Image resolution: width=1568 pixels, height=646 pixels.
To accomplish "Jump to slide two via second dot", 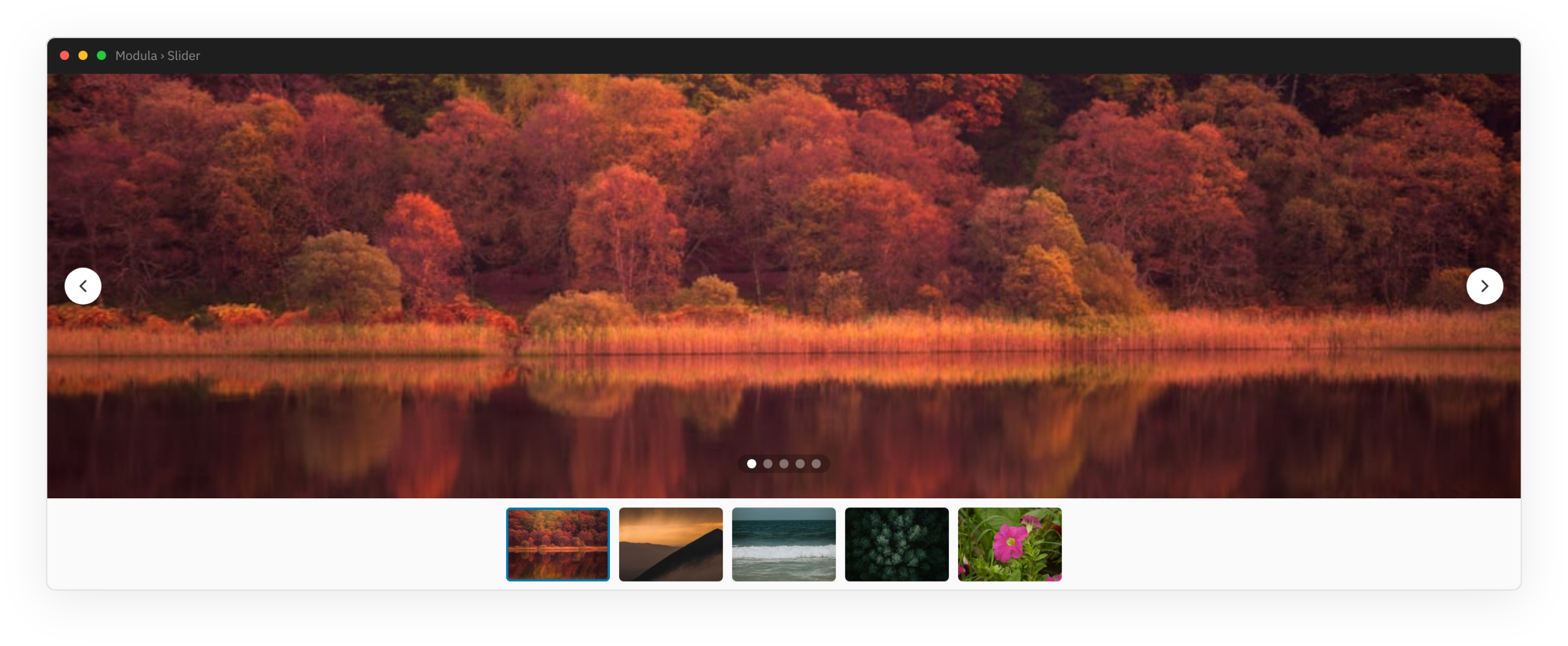I will 767,464.
